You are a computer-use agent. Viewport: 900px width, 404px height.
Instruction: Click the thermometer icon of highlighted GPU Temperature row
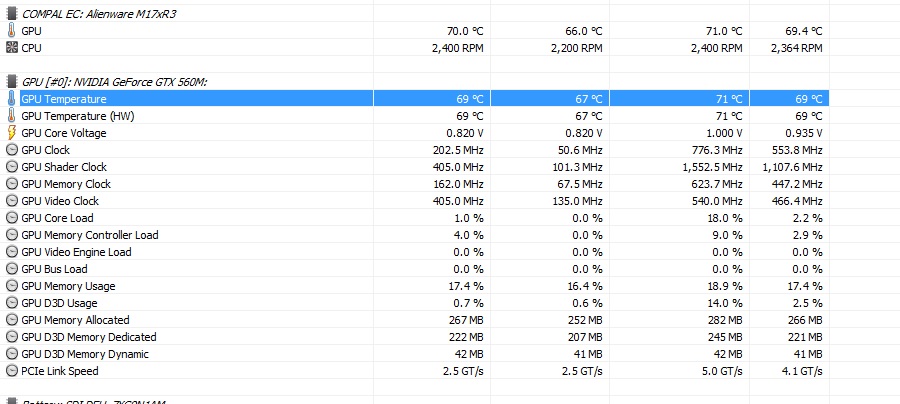pos(11,99)
